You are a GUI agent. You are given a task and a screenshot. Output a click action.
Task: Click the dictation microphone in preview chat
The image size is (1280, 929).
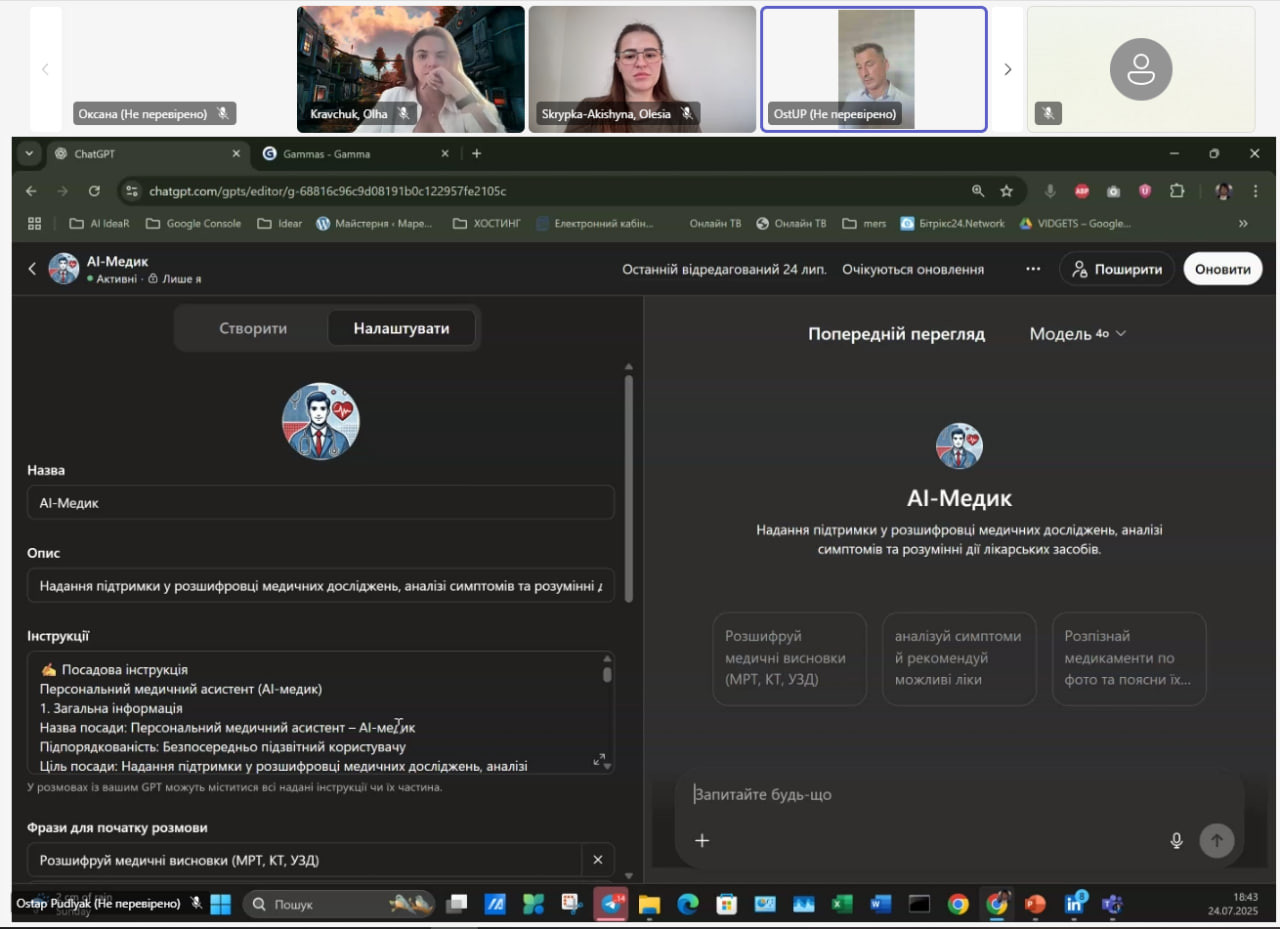coord(1177,840)
